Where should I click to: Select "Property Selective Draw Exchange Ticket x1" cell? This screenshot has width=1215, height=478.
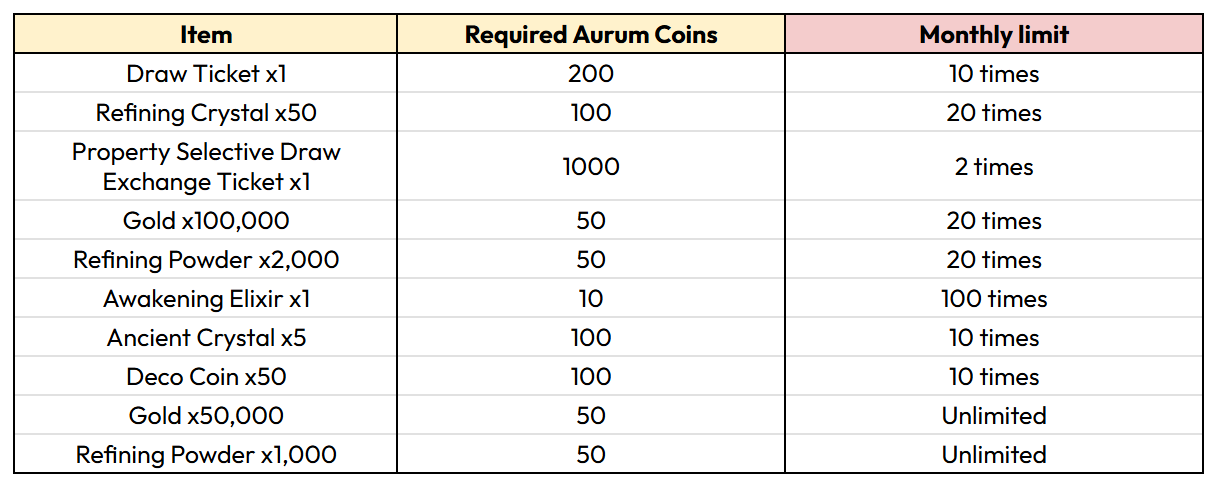[206, 167]
